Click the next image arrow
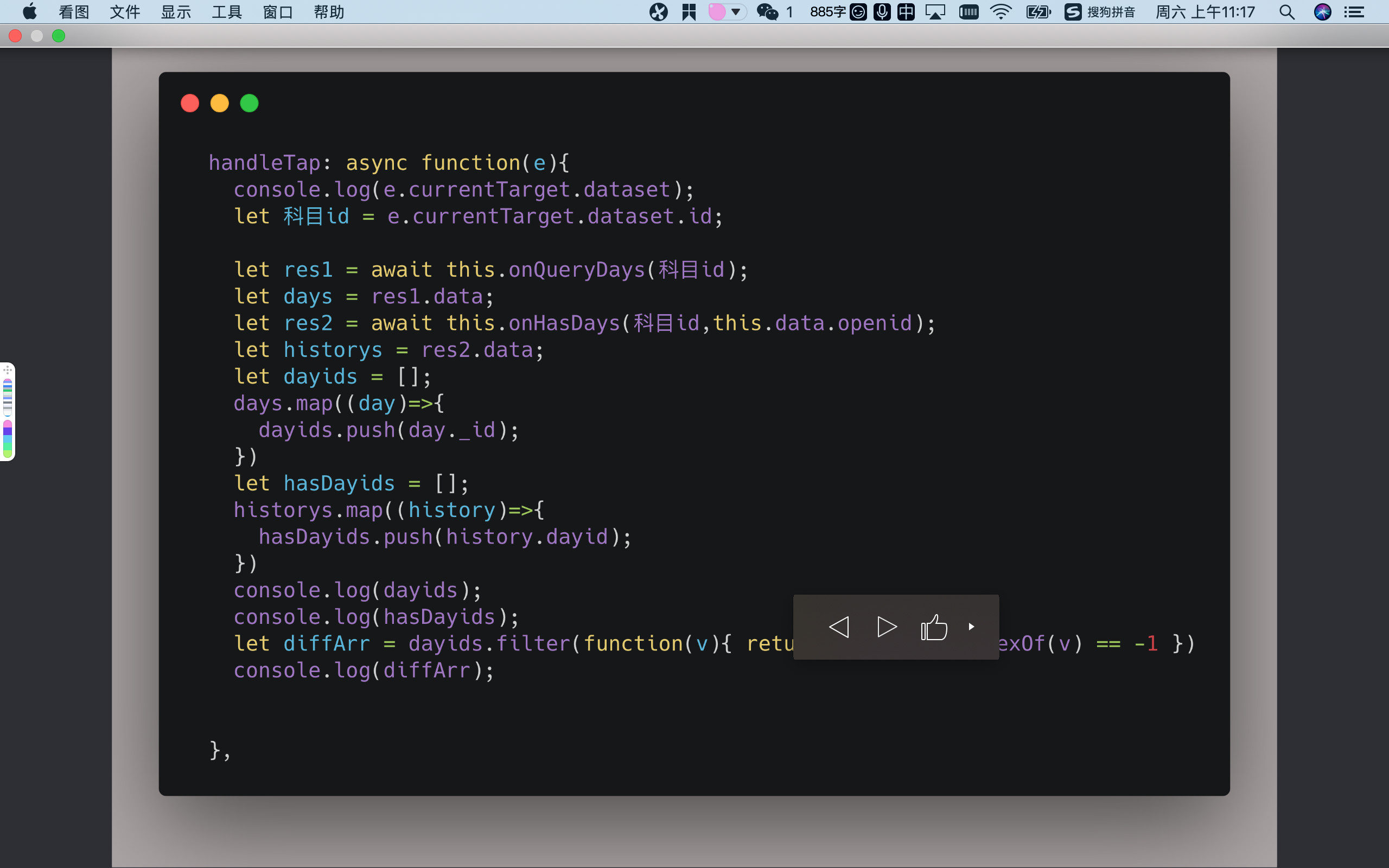 pyautogui.click(x=887, y=627)
